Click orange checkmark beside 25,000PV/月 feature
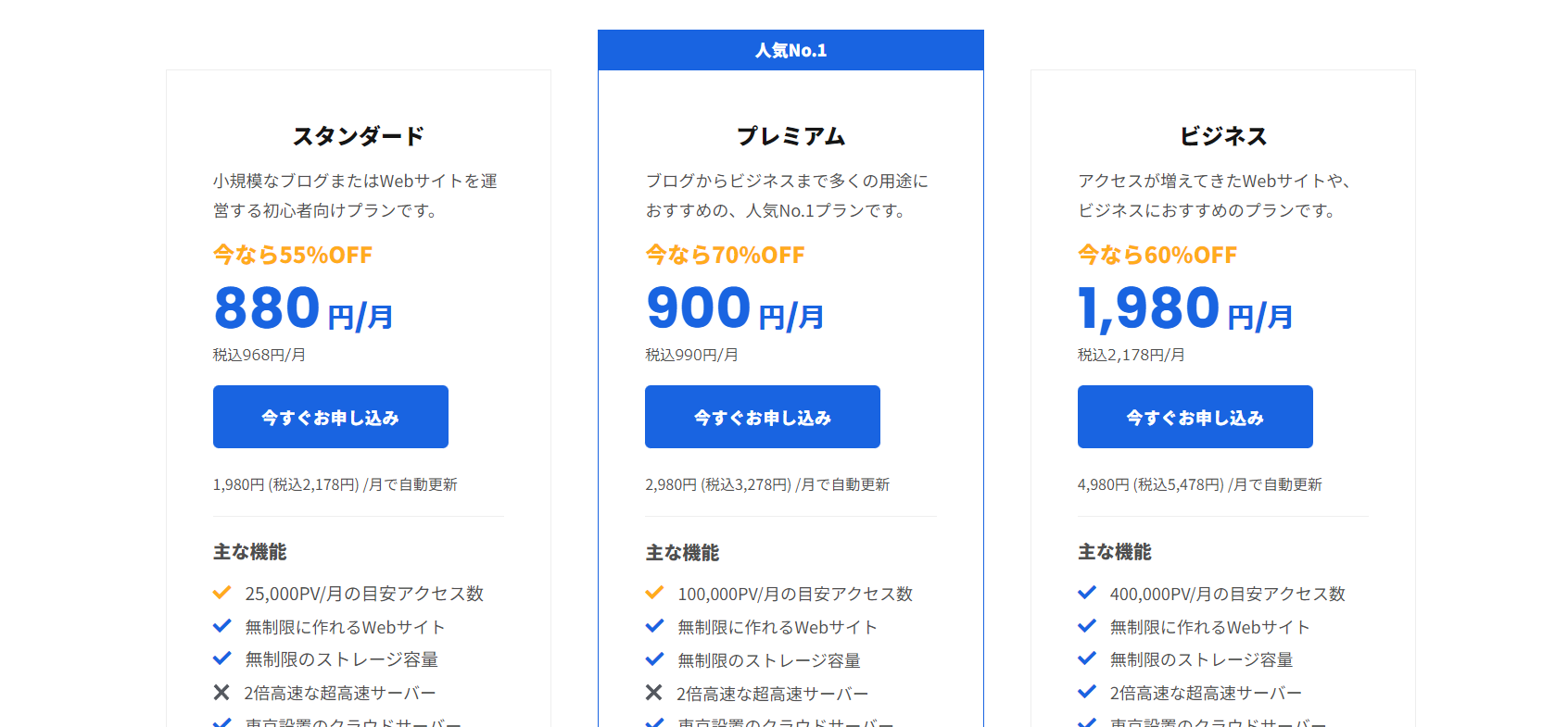The height and width of the screenshot is (727, 1568). pyautogui.click(x=221, y=593)
